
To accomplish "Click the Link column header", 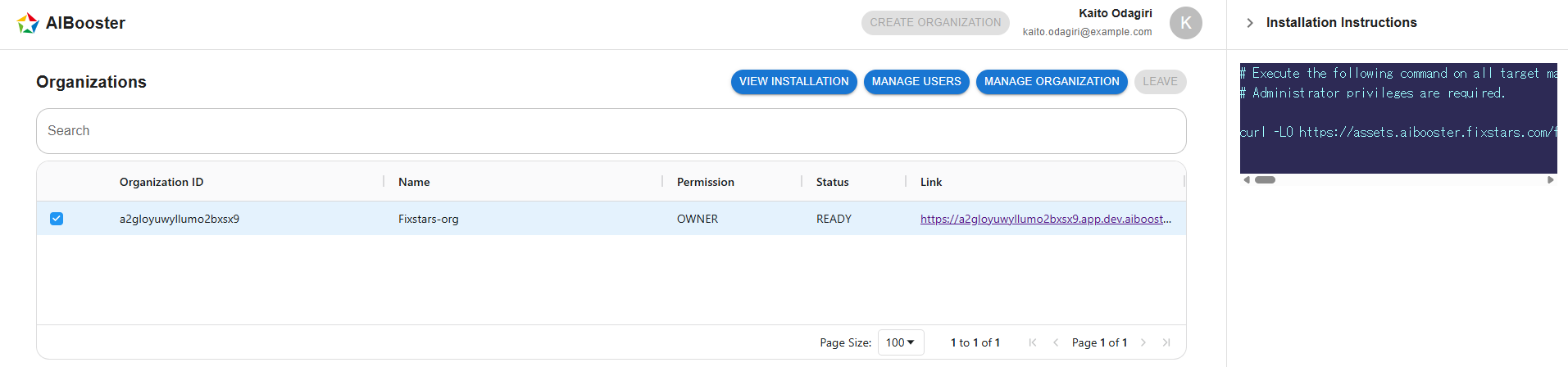I will (x=931, y=182).
